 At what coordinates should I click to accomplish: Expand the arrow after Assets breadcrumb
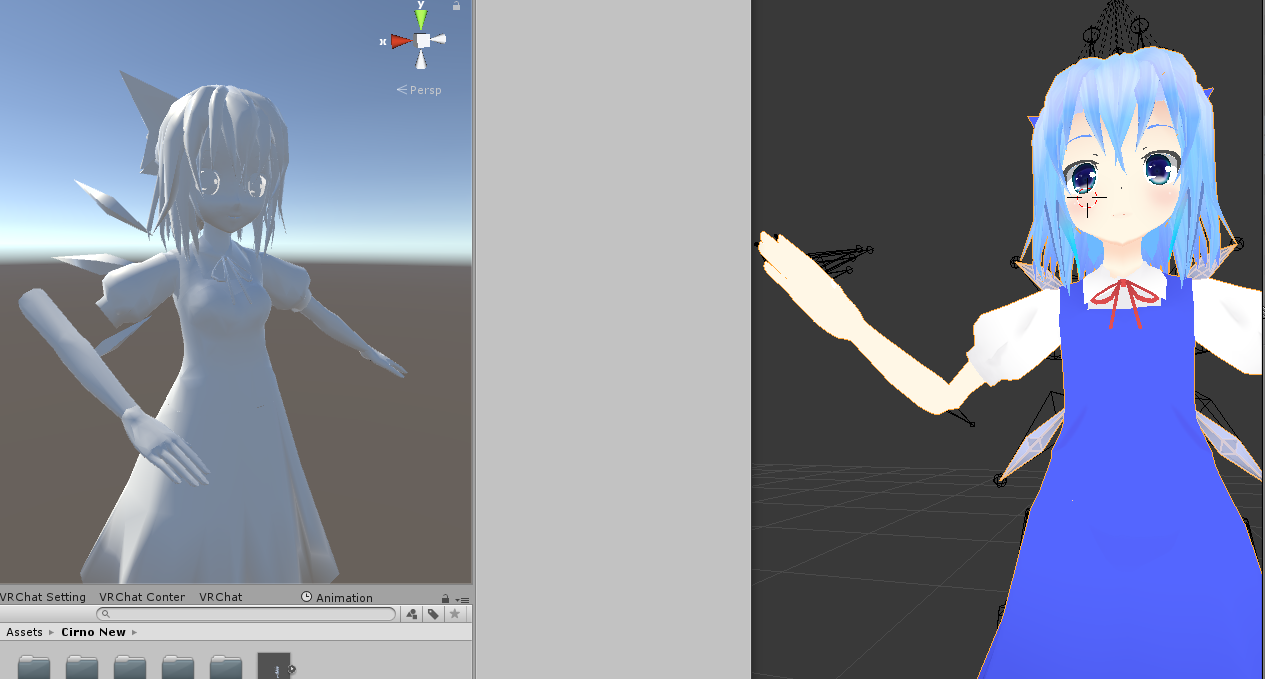(52, 632)
